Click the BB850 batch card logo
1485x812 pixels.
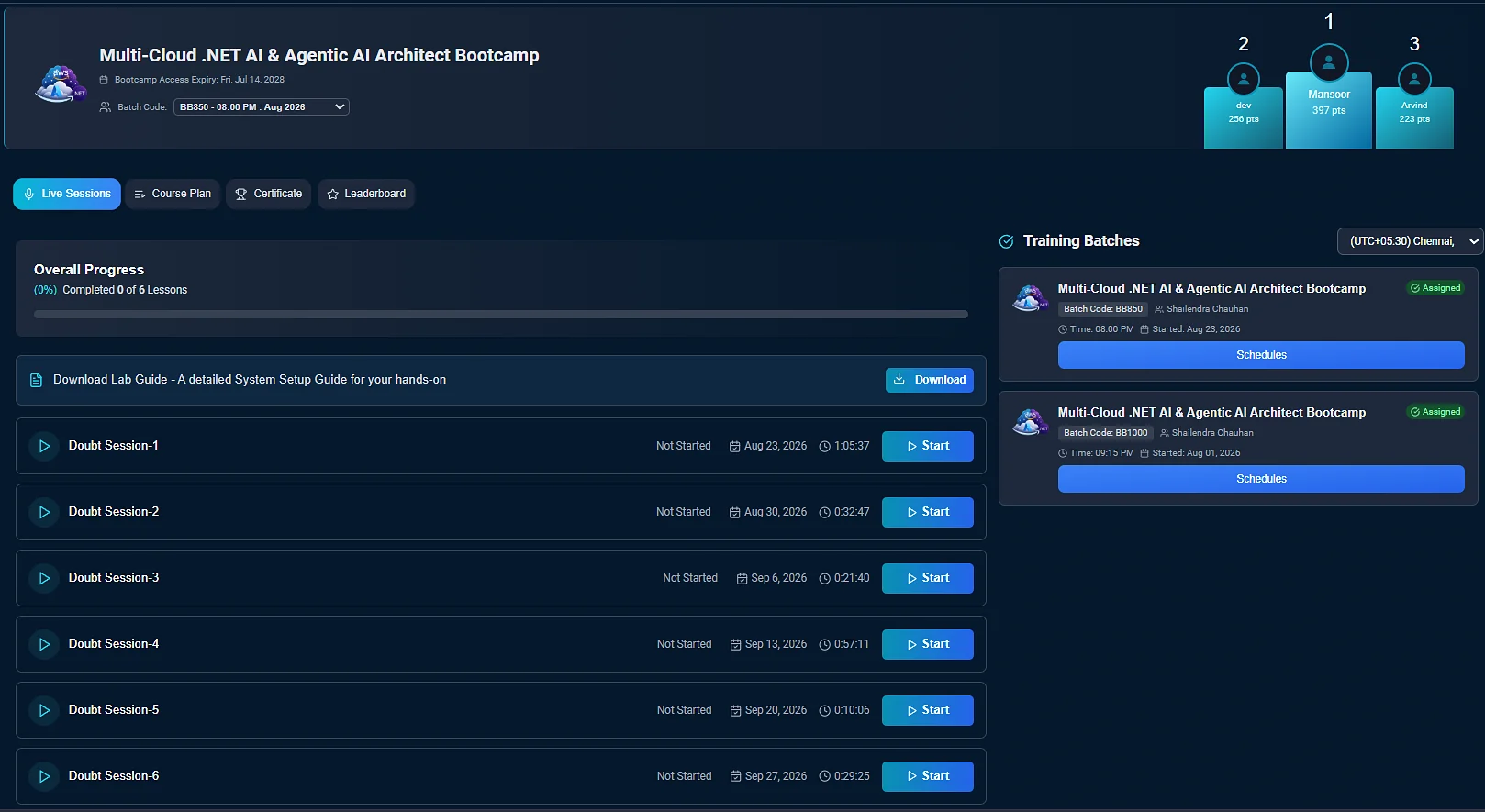(x=1030, y=298)
